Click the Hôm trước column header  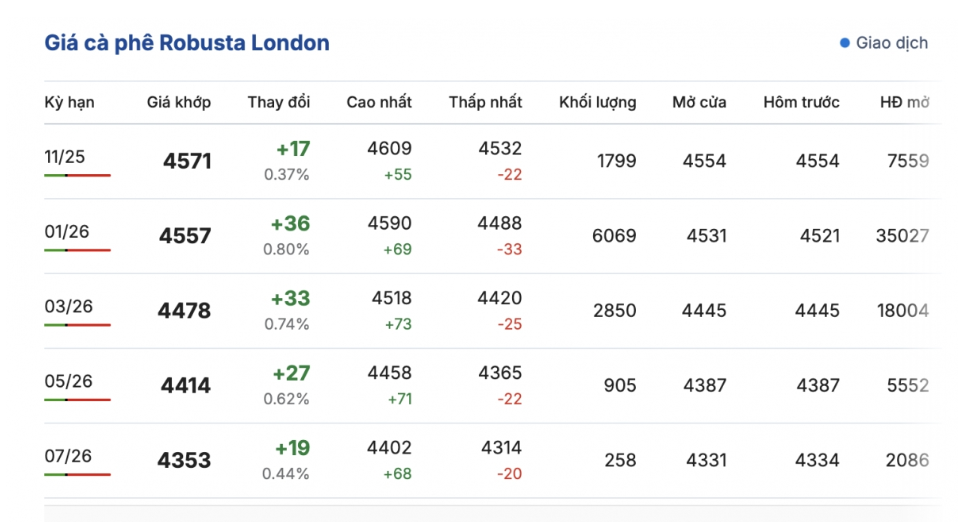(x=801, y=102)
